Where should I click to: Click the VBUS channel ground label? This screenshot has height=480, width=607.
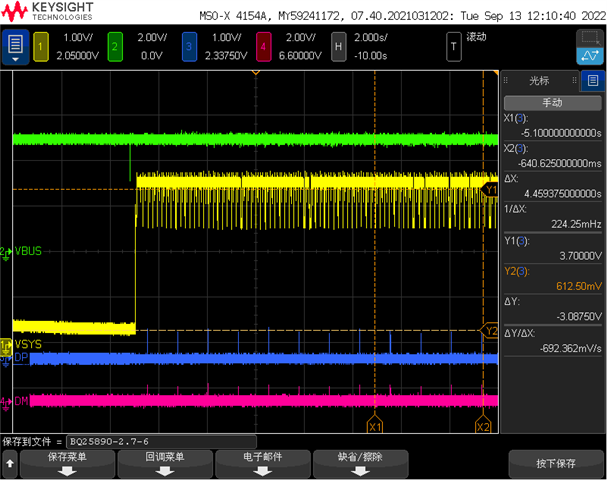[x=28, y=251]
